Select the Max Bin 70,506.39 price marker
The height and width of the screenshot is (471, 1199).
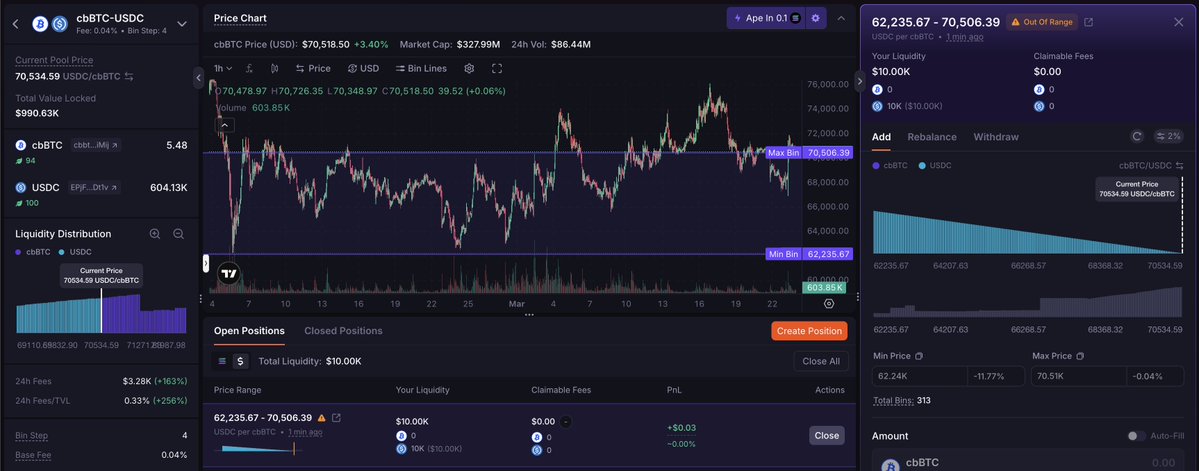809,153
